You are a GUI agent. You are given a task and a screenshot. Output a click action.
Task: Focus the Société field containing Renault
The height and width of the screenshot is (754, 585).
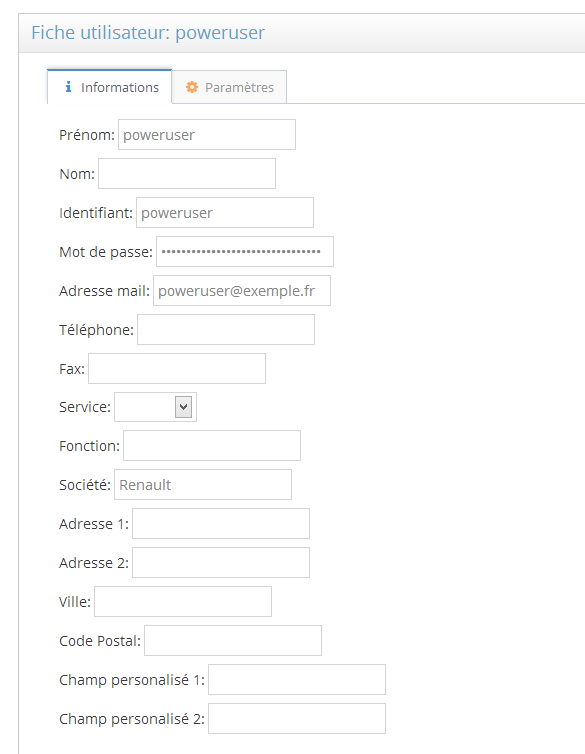pyautogui.click(x=203, y=484)
